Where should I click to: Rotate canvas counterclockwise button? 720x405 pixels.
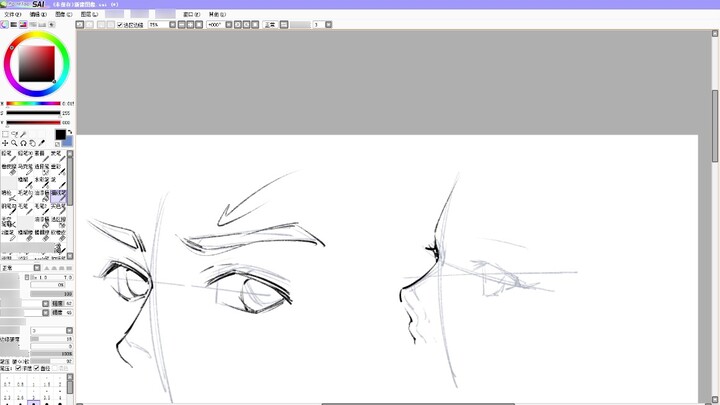(x=238, y=24)
